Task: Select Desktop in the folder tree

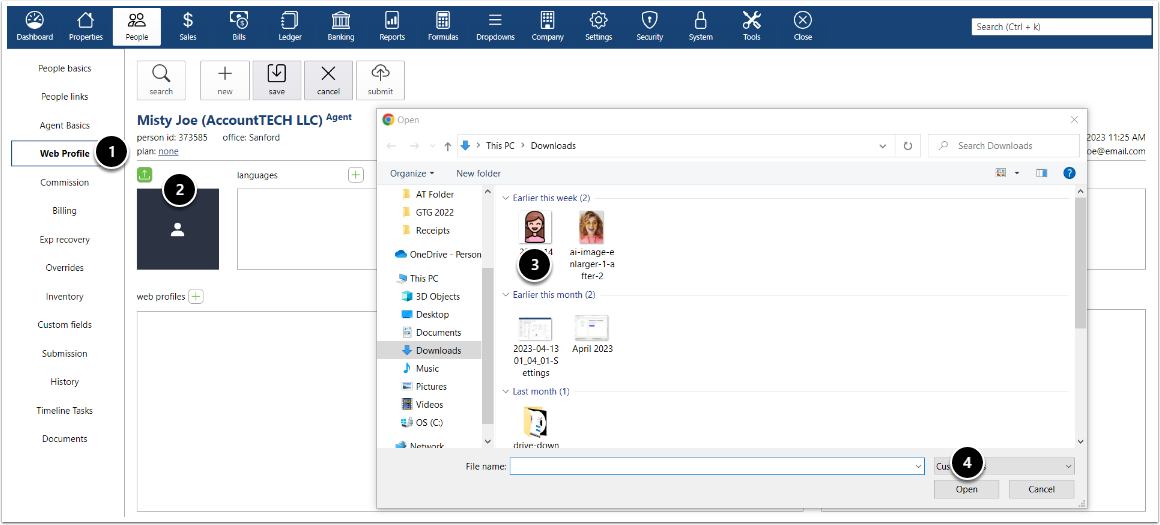Action: pyautogui.click(x=432, y=314)
